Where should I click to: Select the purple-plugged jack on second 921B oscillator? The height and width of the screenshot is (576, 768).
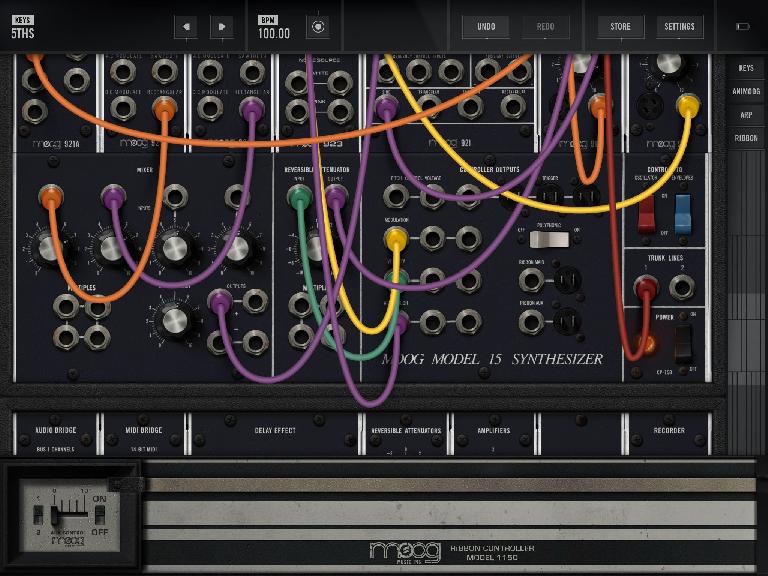[x=252, y=108]
